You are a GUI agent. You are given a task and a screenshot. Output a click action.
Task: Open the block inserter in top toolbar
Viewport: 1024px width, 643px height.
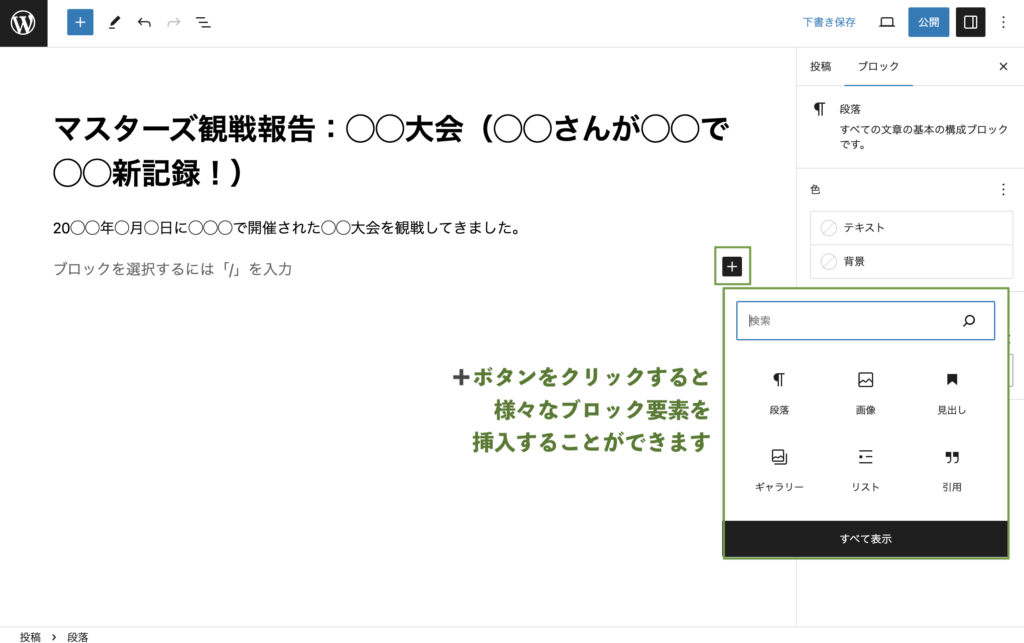[80, 22]
